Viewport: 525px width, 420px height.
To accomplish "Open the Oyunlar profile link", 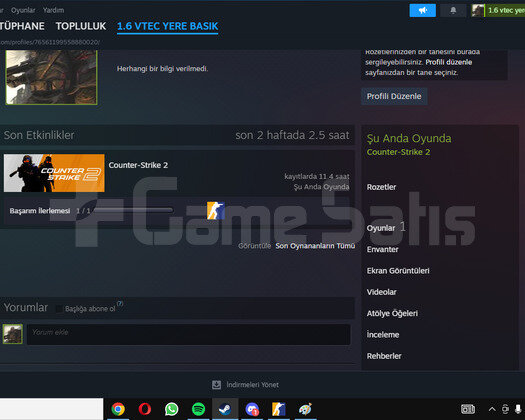I will point(381,228).
